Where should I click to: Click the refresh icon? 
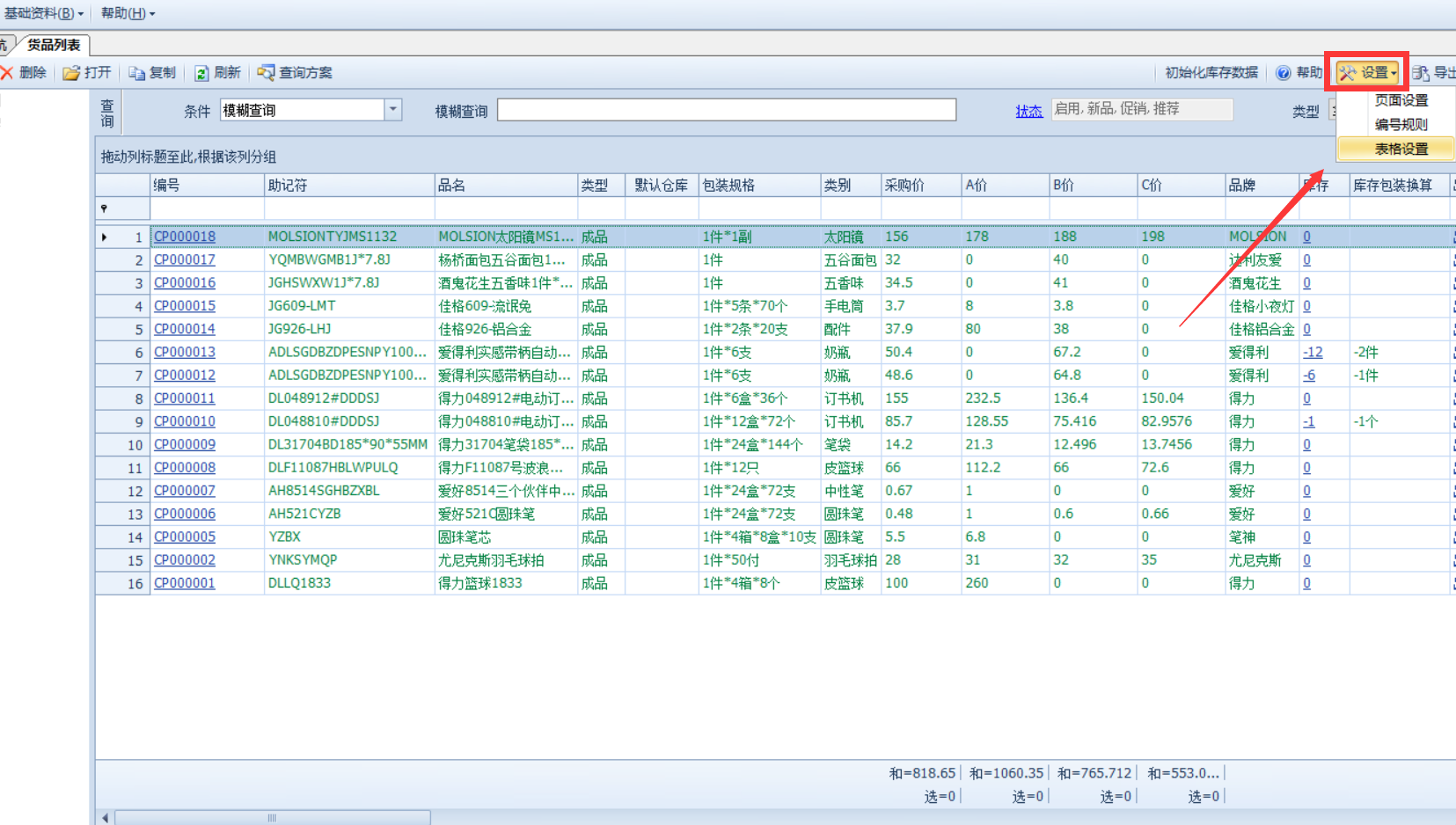pyautogui.click(x=201, y=73)
